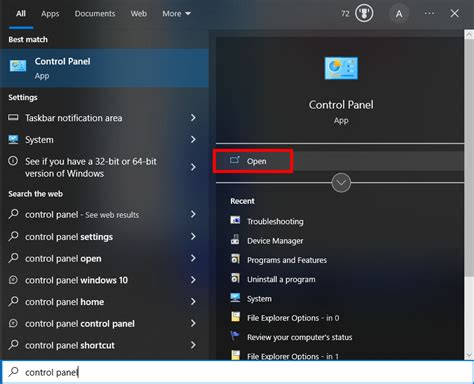This screenshot has width=474, height=384.
Task: Click the search icon beside control panel home
Action: pyautogui.click(x=13, y=301)
